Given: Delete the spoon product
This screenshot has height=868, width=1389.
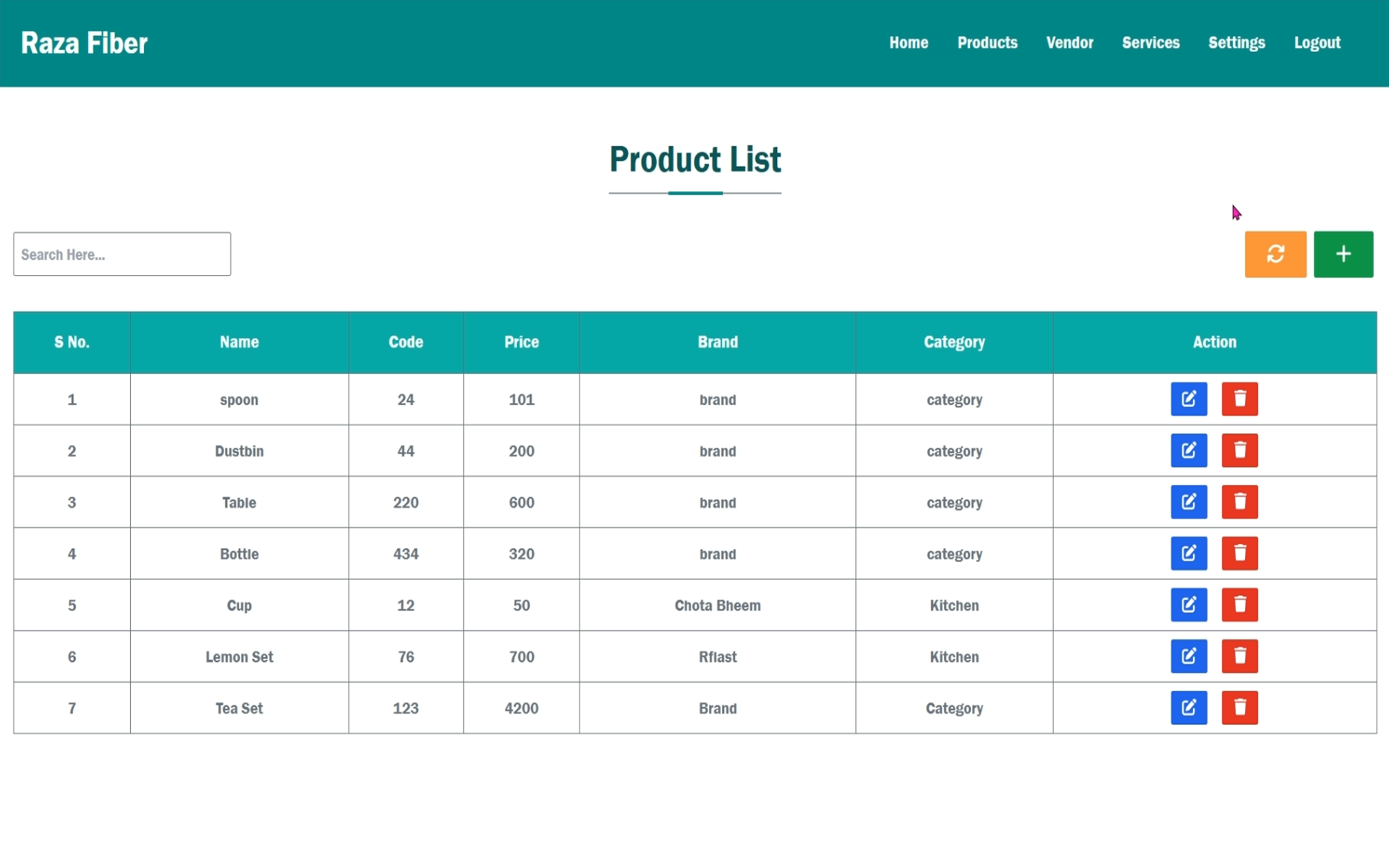Looking at the screenshot, I should point(1239,399).
